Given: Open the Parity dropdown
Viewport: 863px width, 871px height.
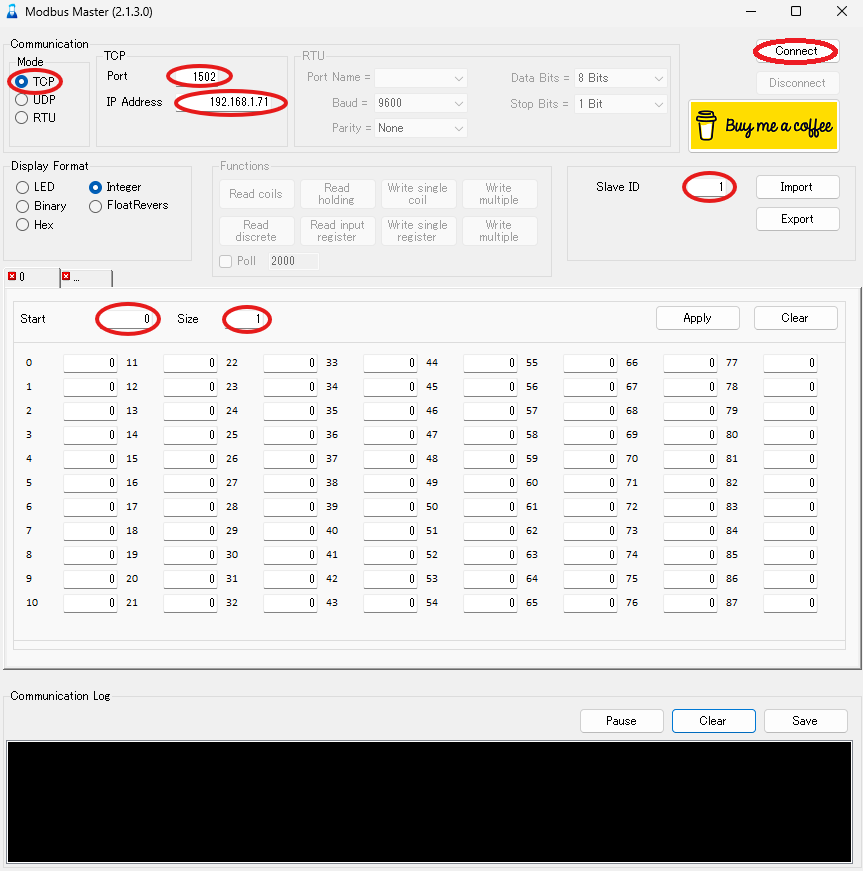Looking at the screenshot, I should [x=421, y=128].
